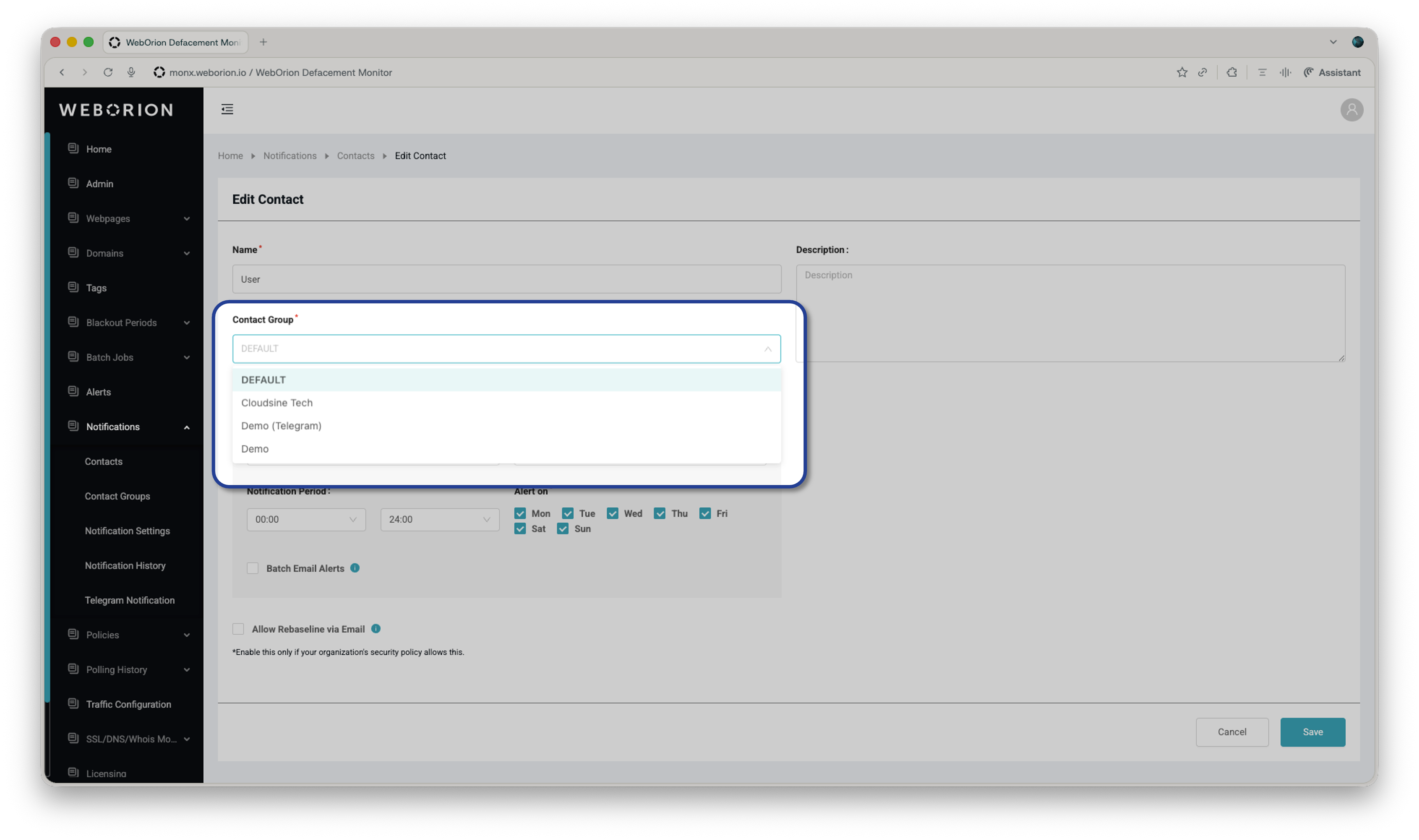The width and height of the screenshot is (1419, 840).
Task: Click the info icon beside Batch Email Alerts
Action: (x=355, y=568)
